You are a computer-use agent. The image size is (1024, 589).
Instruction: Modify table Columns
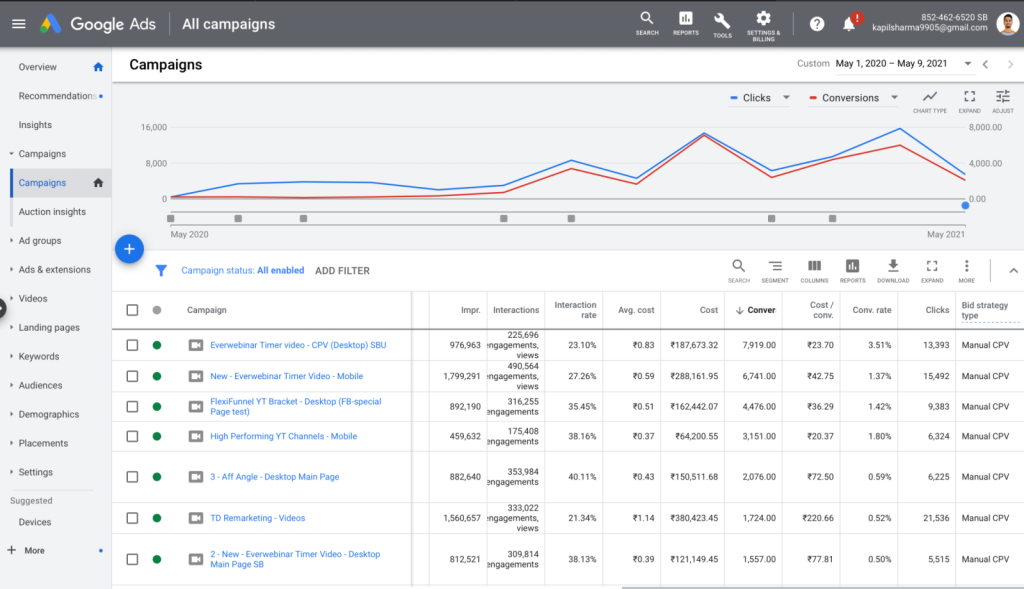tap(814, 270)
